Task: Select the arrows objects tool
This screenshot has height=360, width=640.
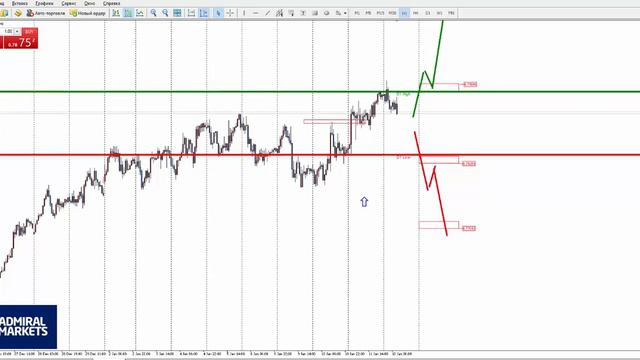Action: coord(338,13)
